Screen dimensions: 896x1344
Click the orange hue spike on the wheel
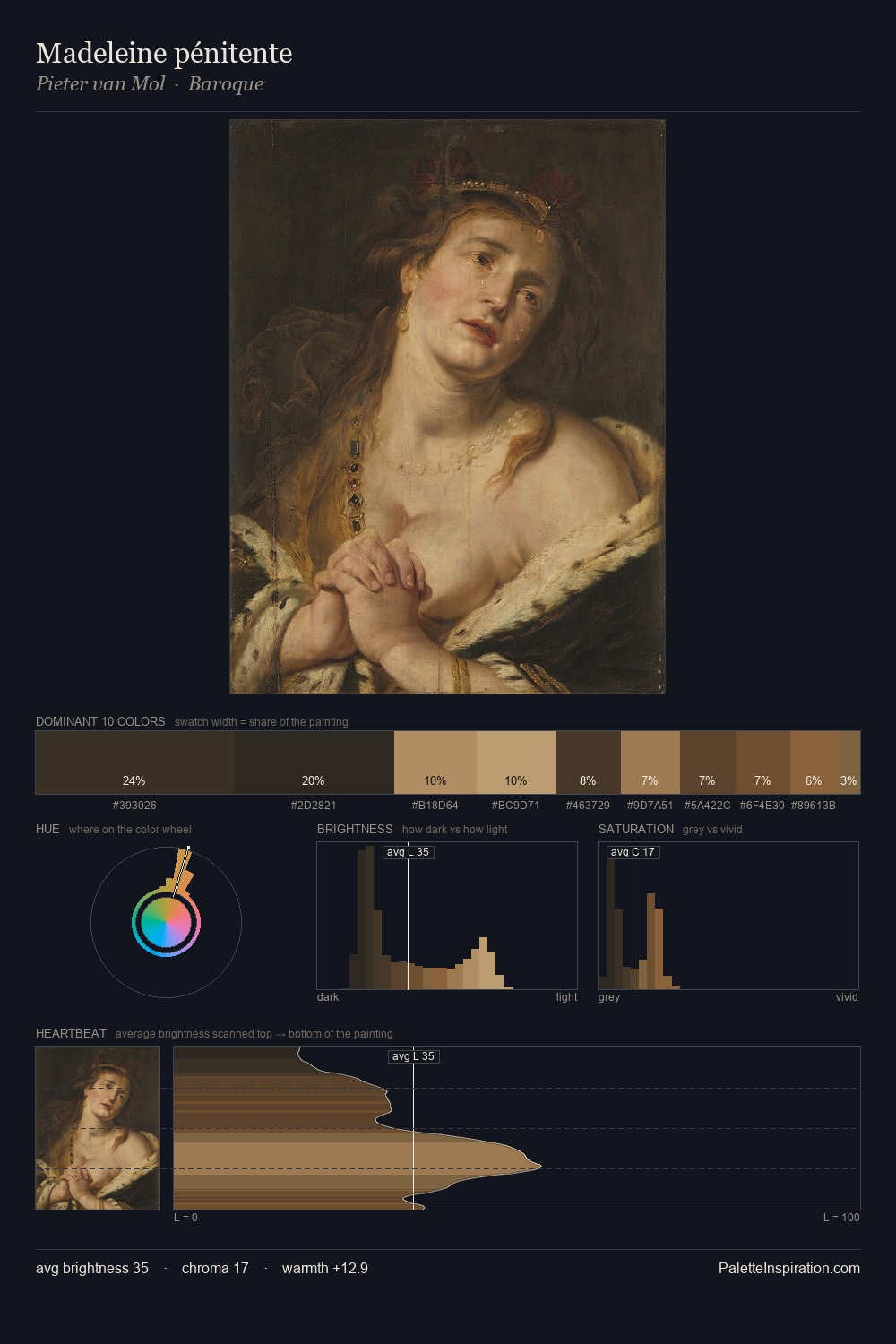[184, 871]
